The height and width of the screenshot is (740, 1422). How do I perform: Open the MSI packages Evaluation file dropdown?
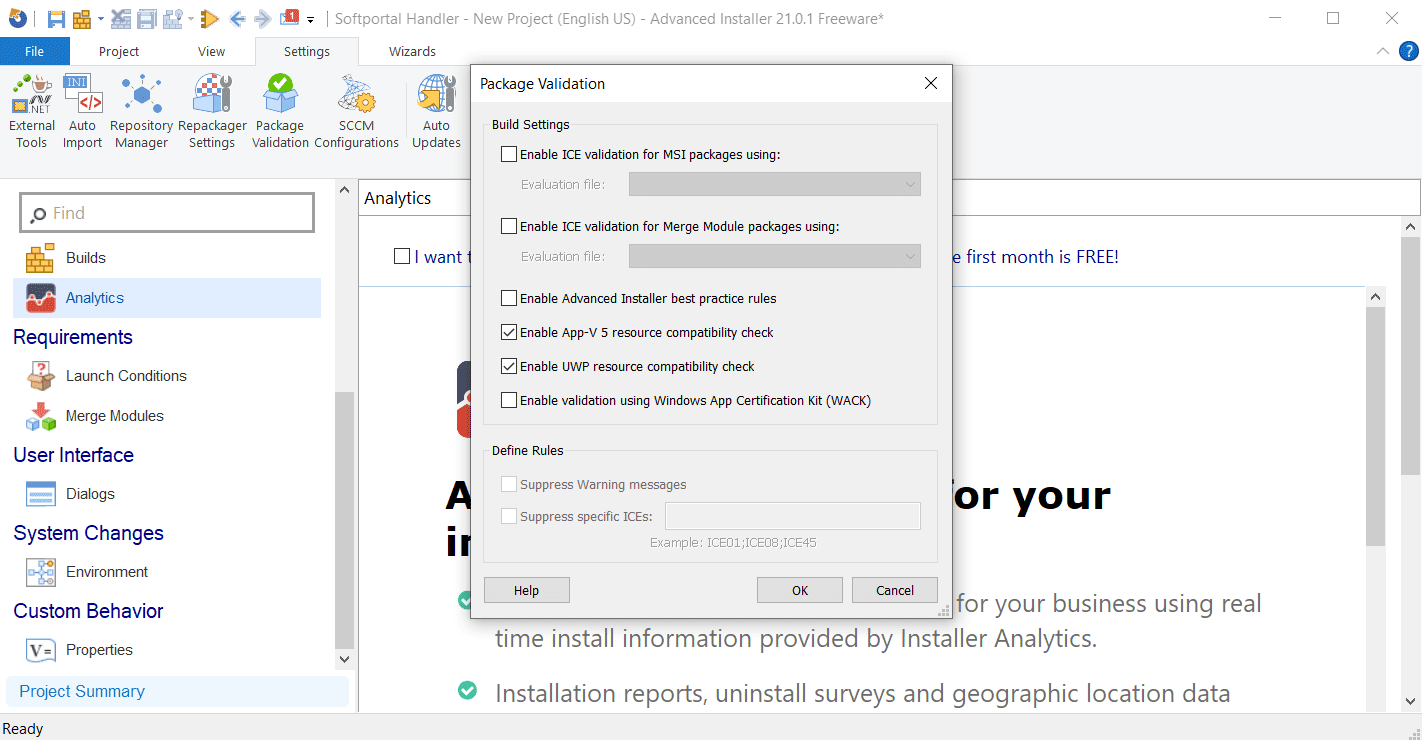click(x=774, y=184)
